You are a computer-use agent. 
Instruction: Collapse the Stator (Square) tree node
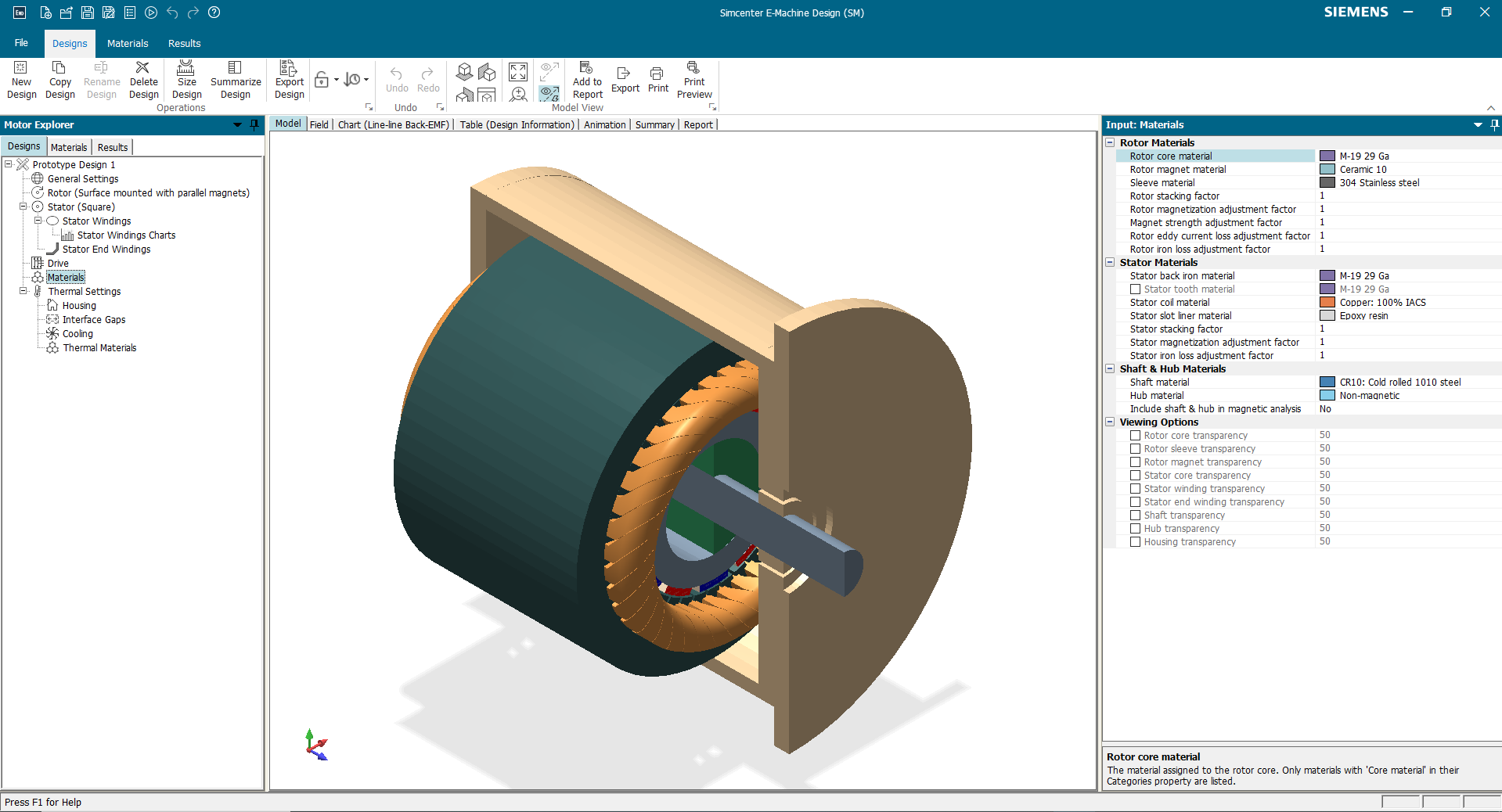tap(23, 207)
